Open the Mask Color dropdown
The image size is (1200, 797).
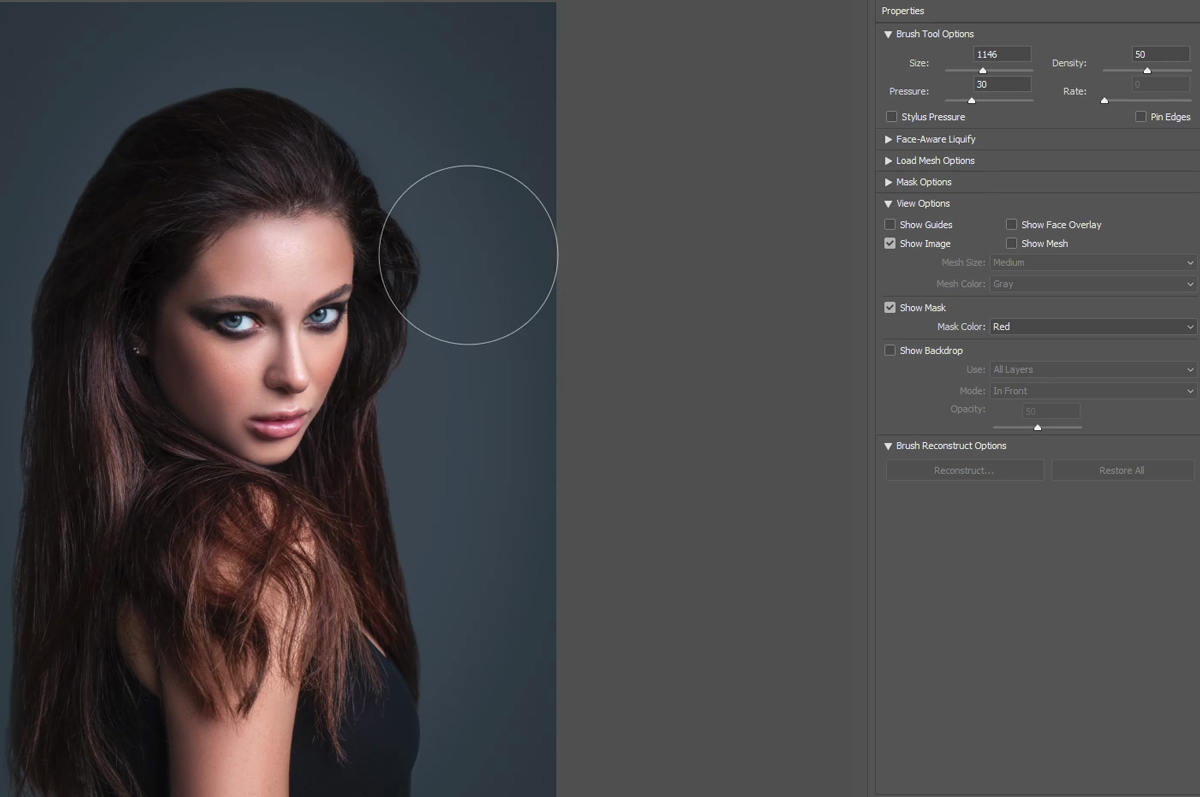click(x=1092, y=326)
